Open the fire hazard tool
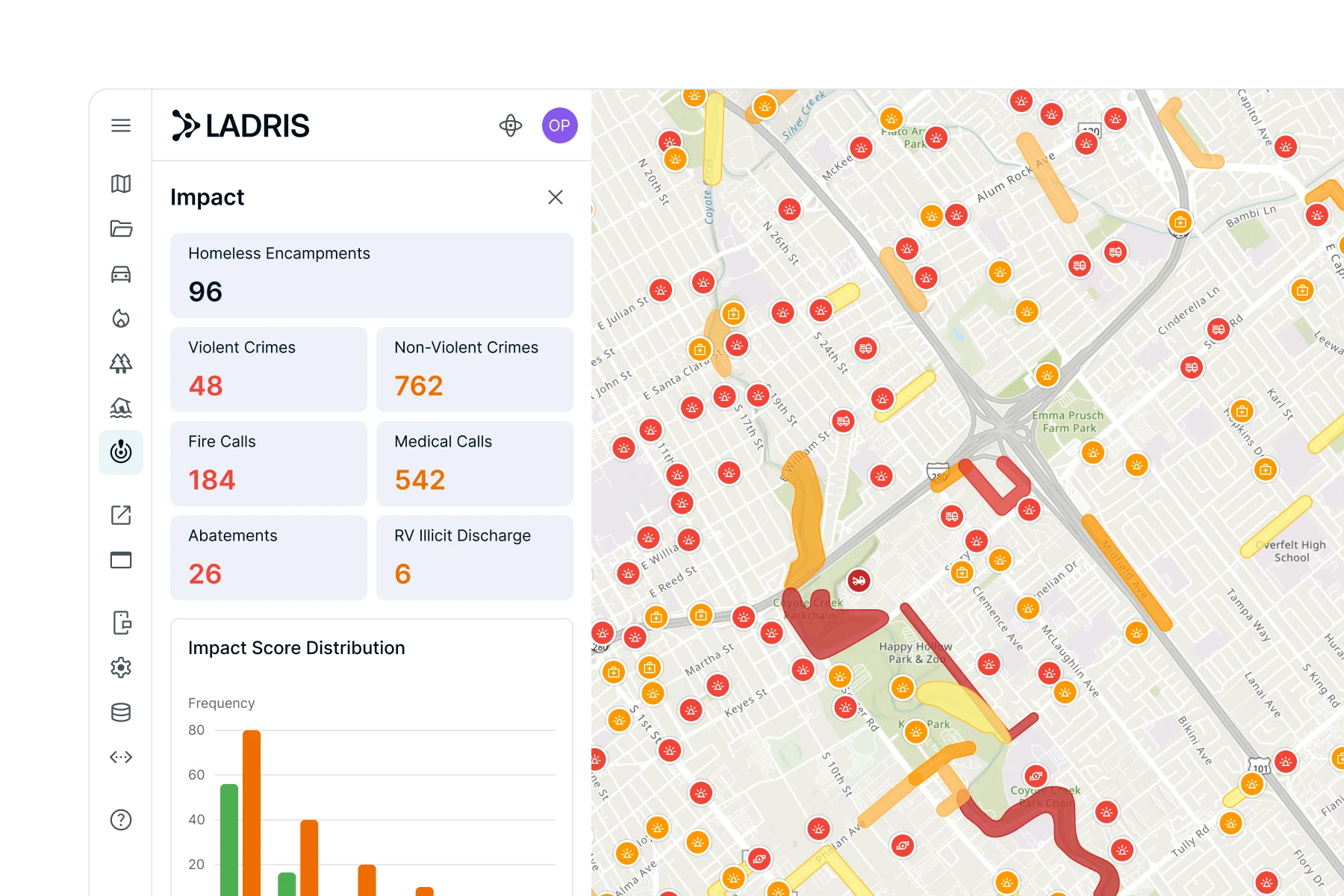 (x=121, y=319)
